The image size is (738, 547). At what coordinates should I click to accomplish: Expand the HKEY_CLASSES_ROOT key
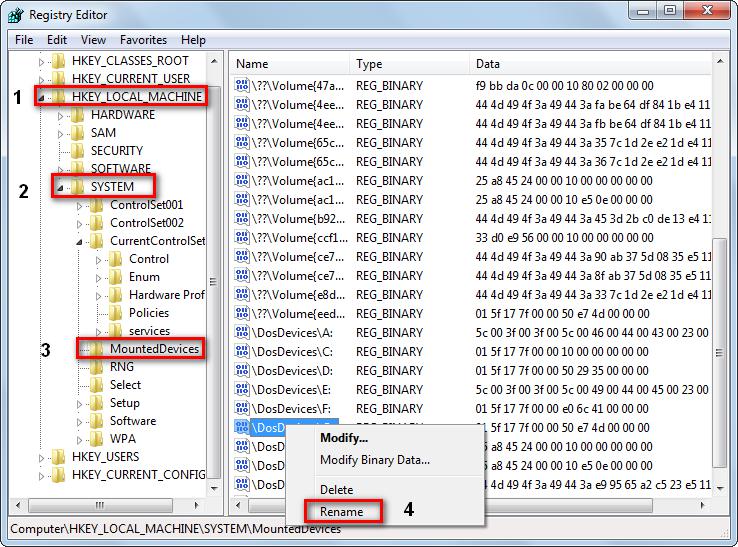(x=41, y=62)
